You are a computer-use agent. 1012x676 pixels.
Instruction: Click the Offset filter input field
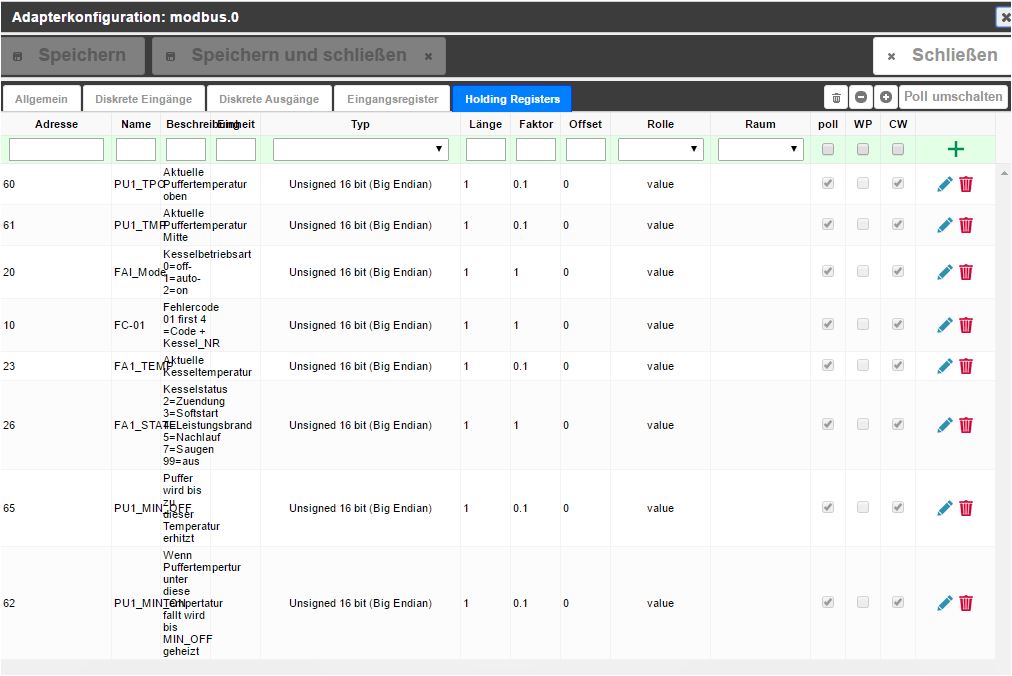(x=585, y=149)
